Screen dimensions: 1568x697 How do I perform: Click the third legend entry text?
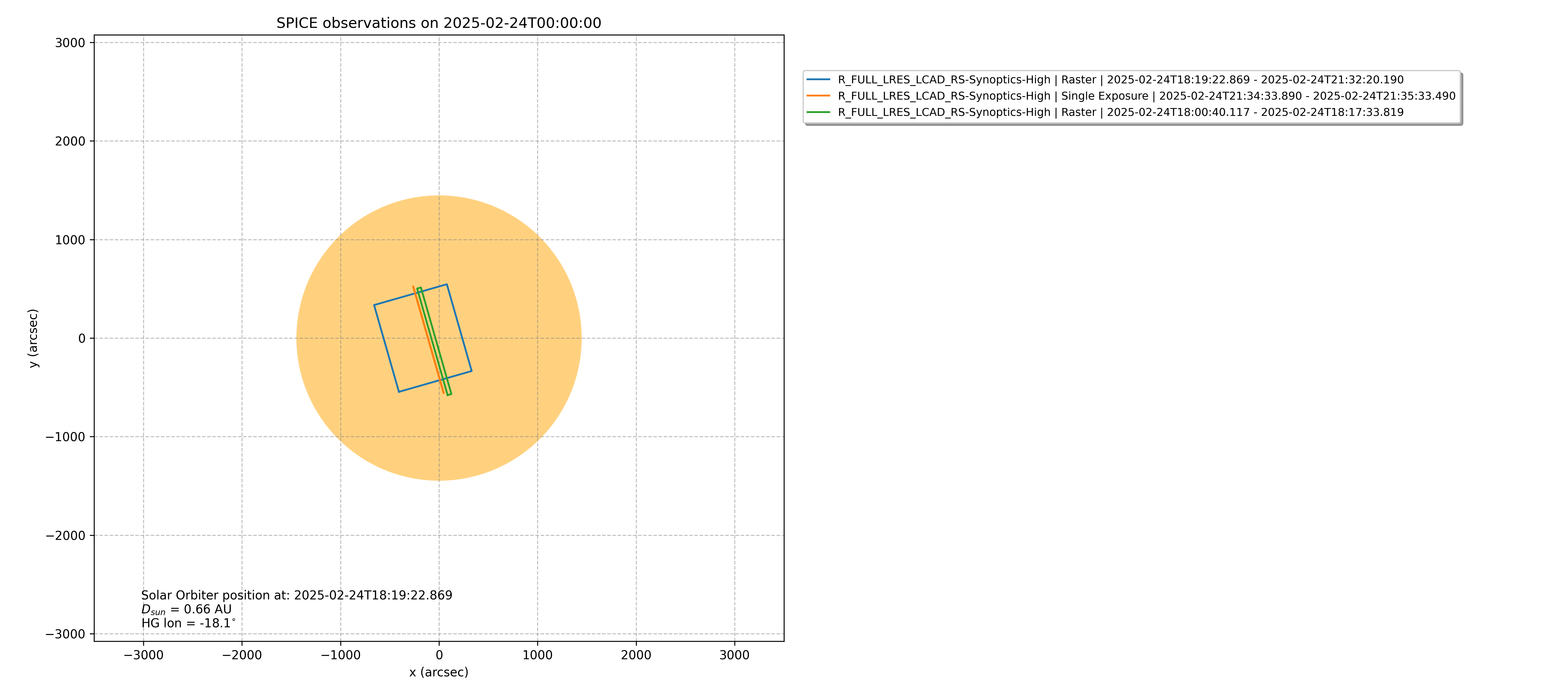[x=1120, y=113]
